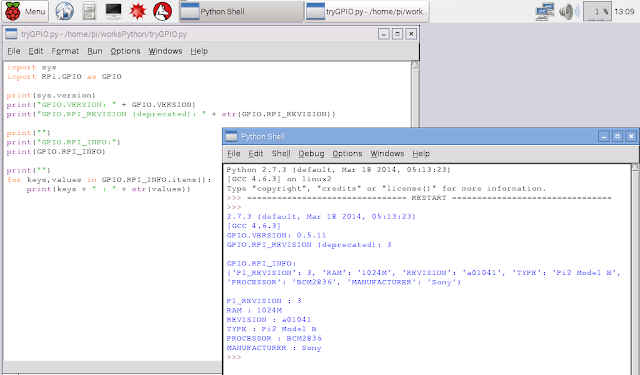This screenshot has width=640, height=375.
Task: Open Options menu in Python Shell
Action: [347, 154]
